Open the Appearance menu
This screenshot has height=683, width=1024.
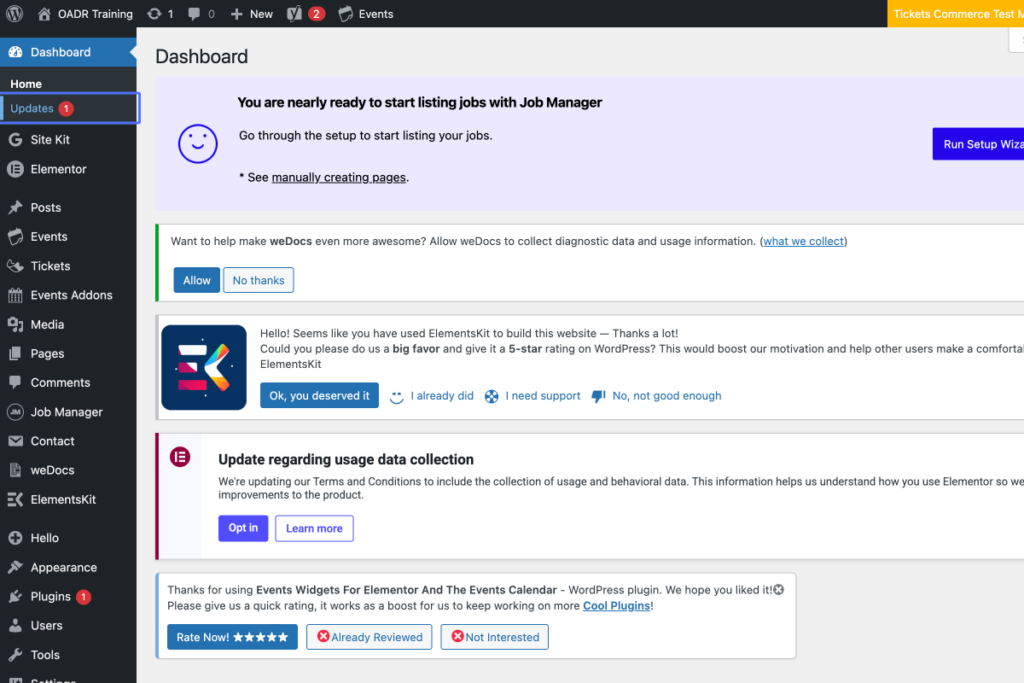coord(64,567)
